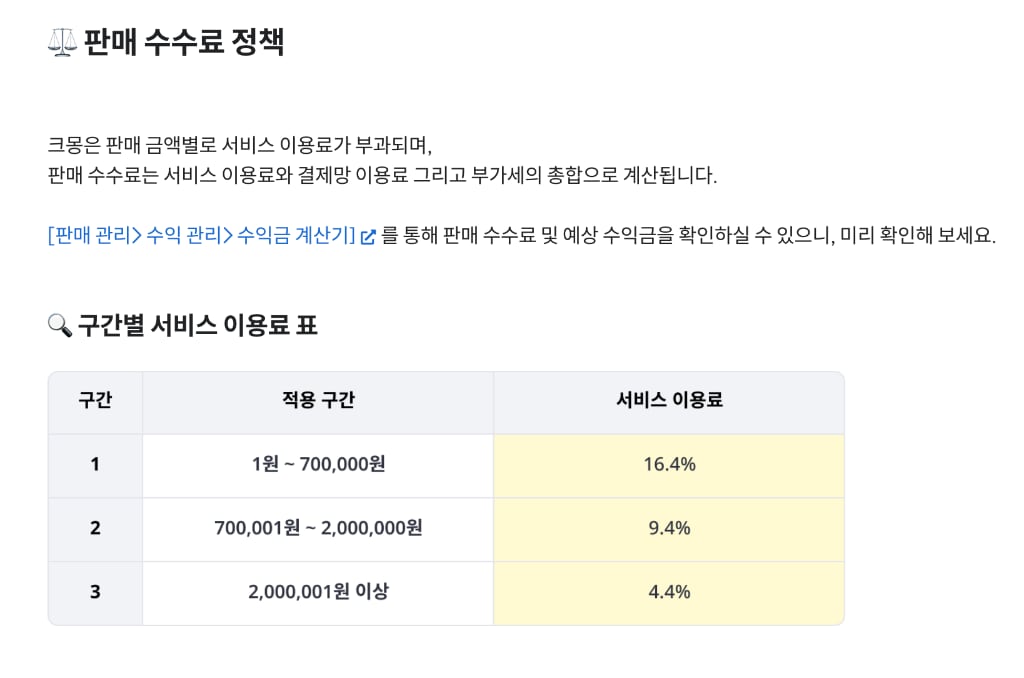Select the 4.4% fee cell

click(669, 593)
